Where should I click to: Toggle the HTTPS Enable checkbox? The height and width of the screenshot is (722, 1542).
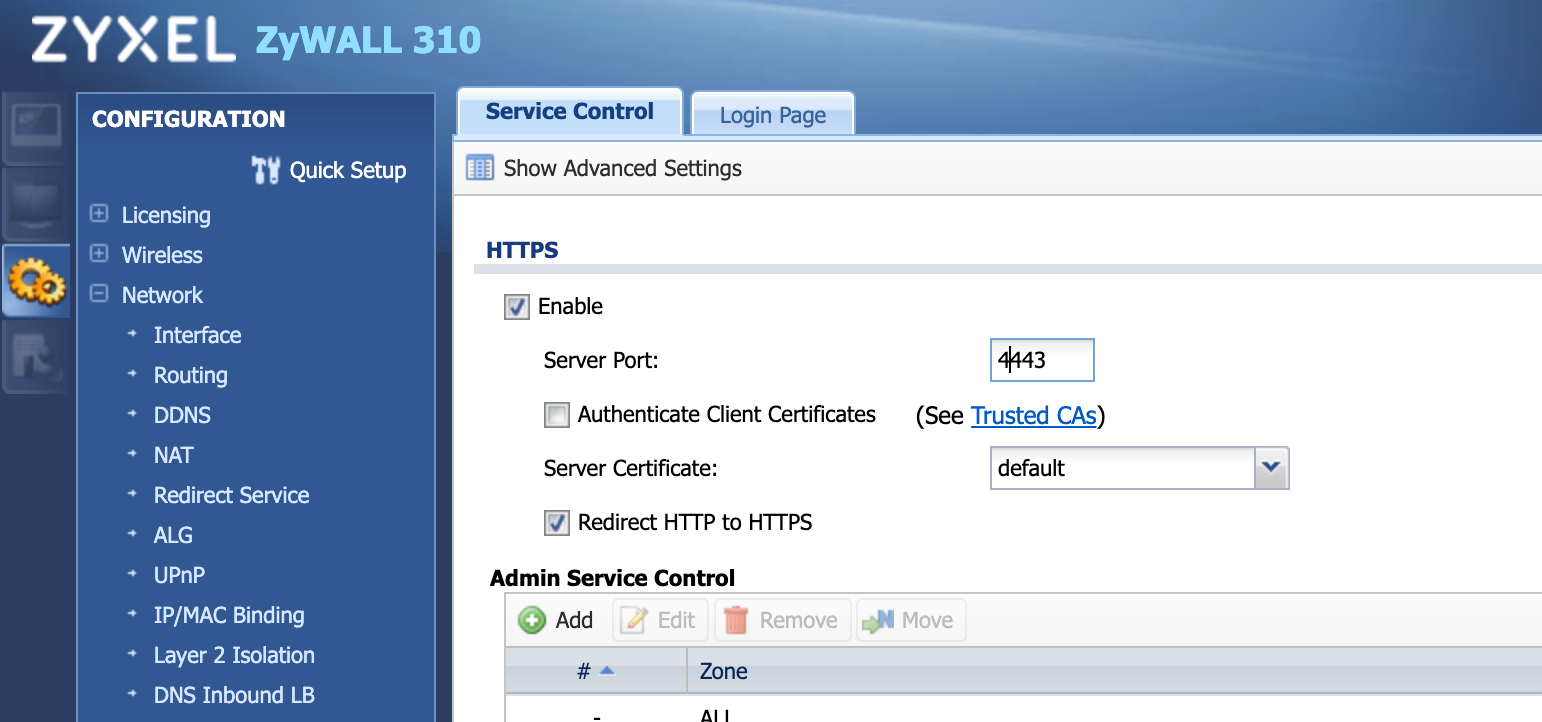(516, 306)
